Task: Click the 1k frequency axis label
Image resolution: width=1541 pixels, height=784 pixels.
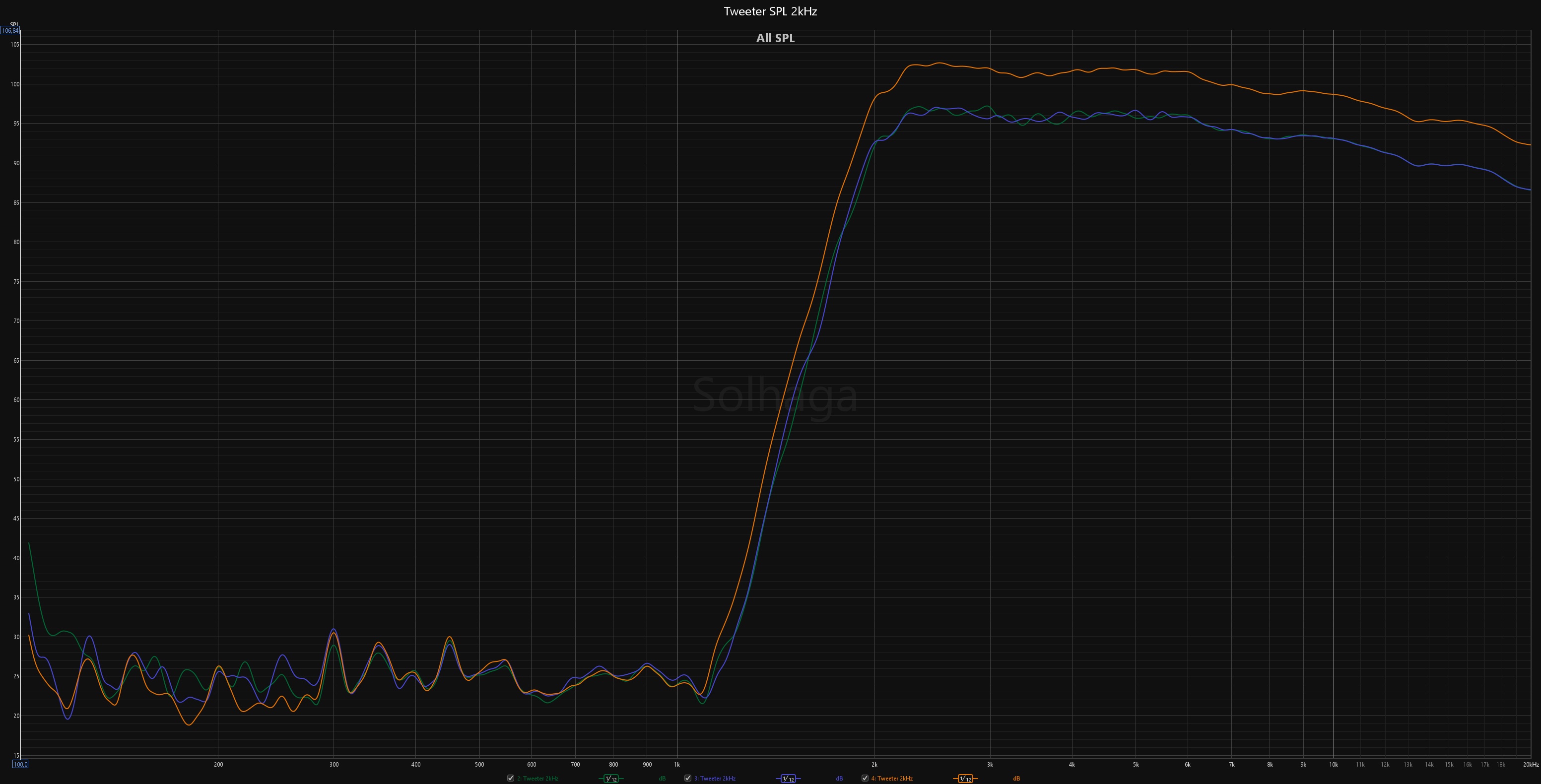Action: (677, 765)
